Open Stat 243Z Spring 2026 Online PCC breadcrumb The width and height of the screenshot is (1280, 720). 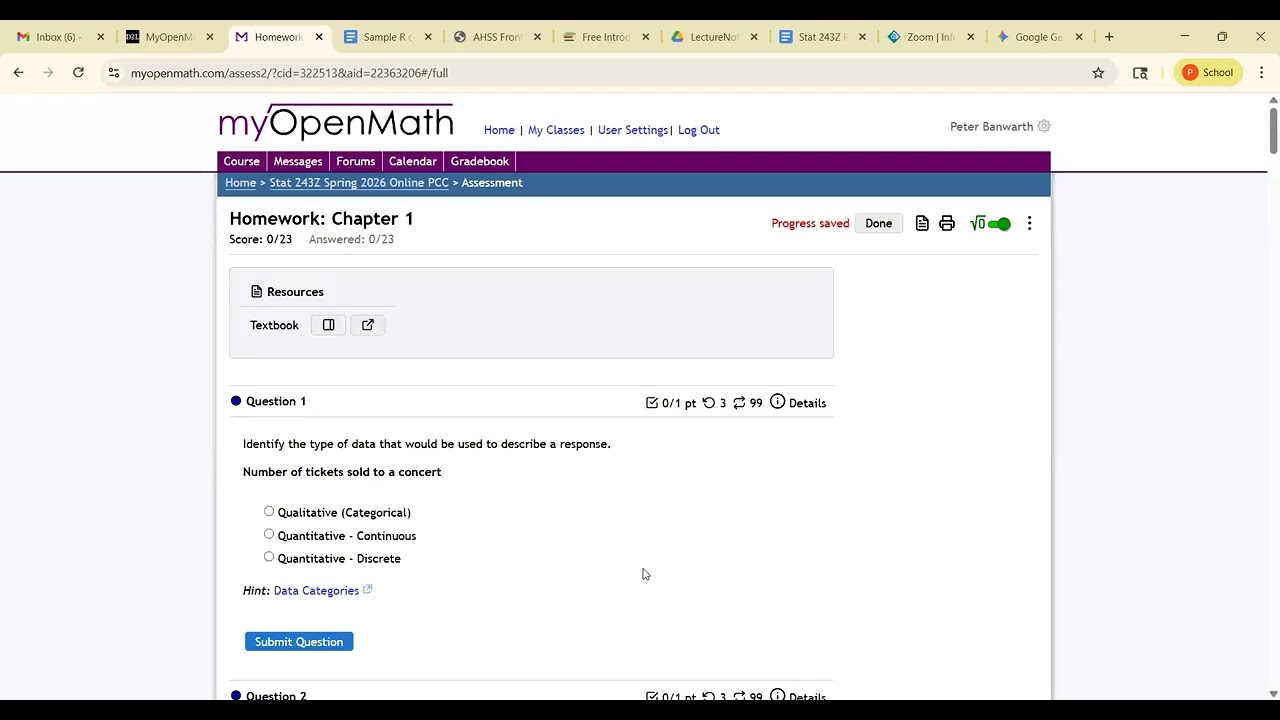coord(359,183)
